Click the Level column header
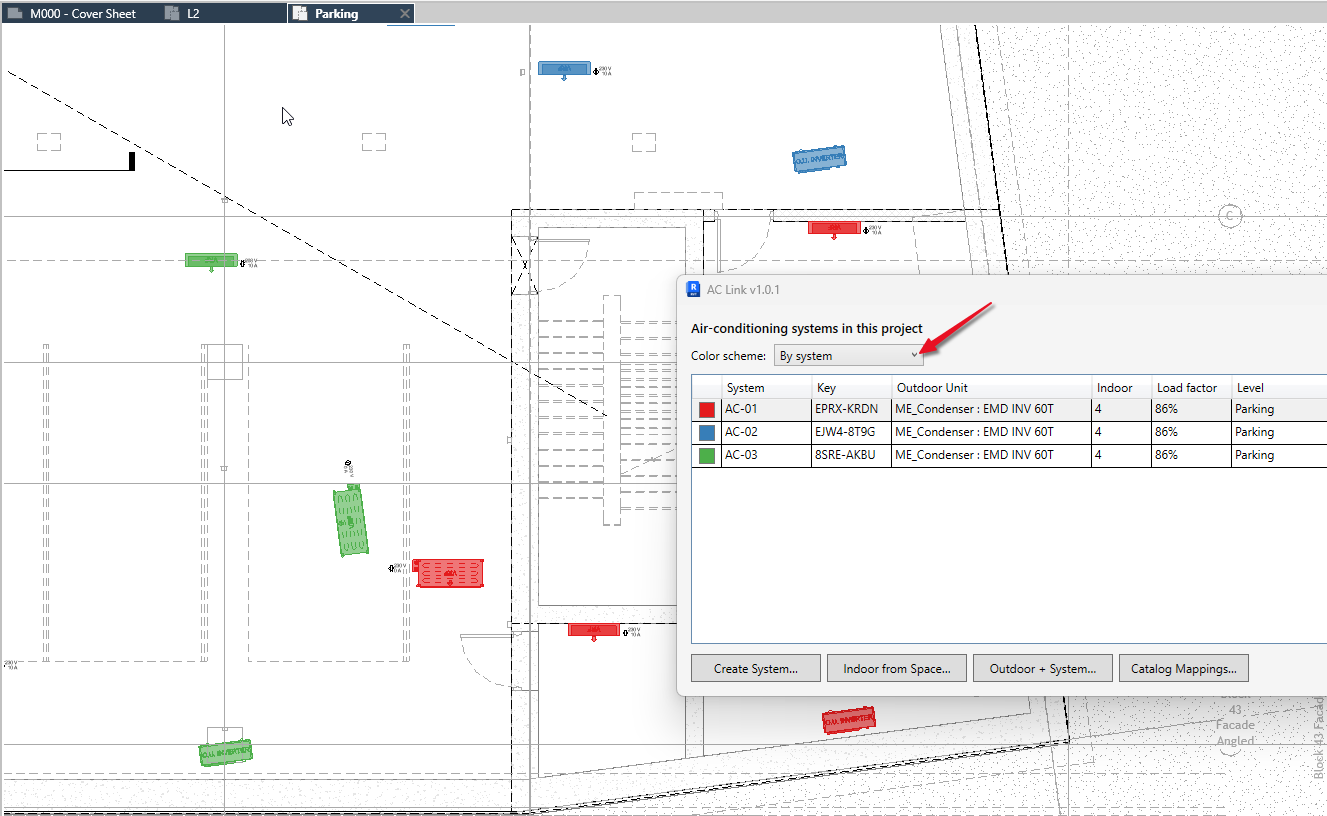 (x=1279, y=387)
